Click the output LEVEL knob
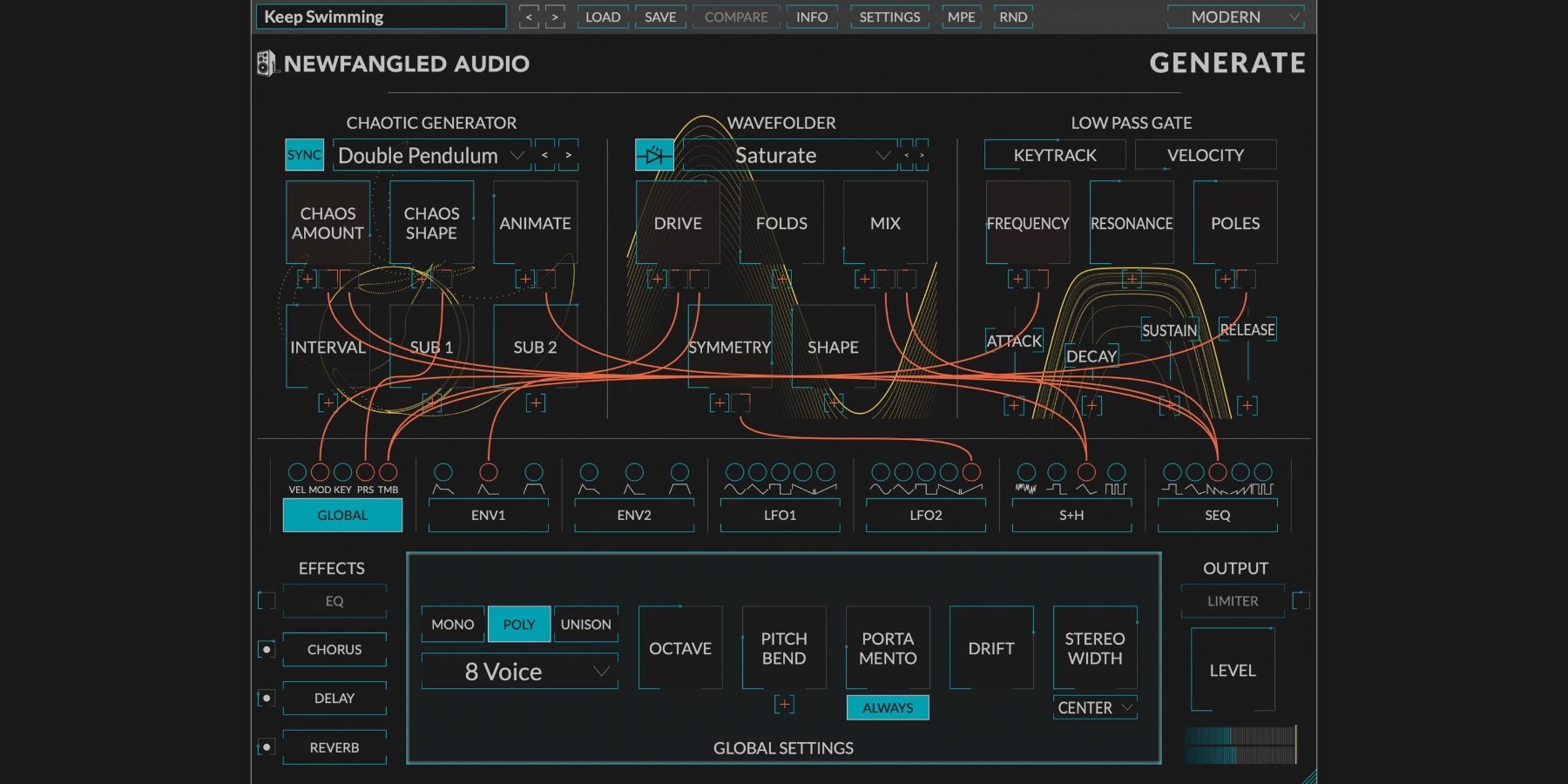The image size is (1568, 784). 1233,670
